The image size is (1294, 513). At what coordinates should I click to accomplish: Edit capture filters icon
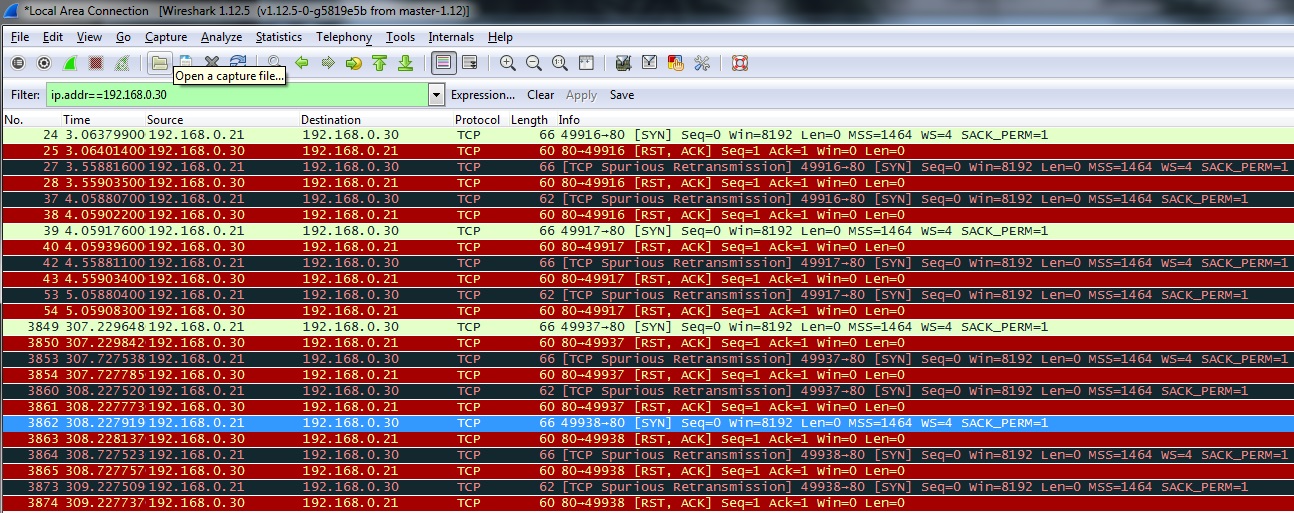[623, 63]
